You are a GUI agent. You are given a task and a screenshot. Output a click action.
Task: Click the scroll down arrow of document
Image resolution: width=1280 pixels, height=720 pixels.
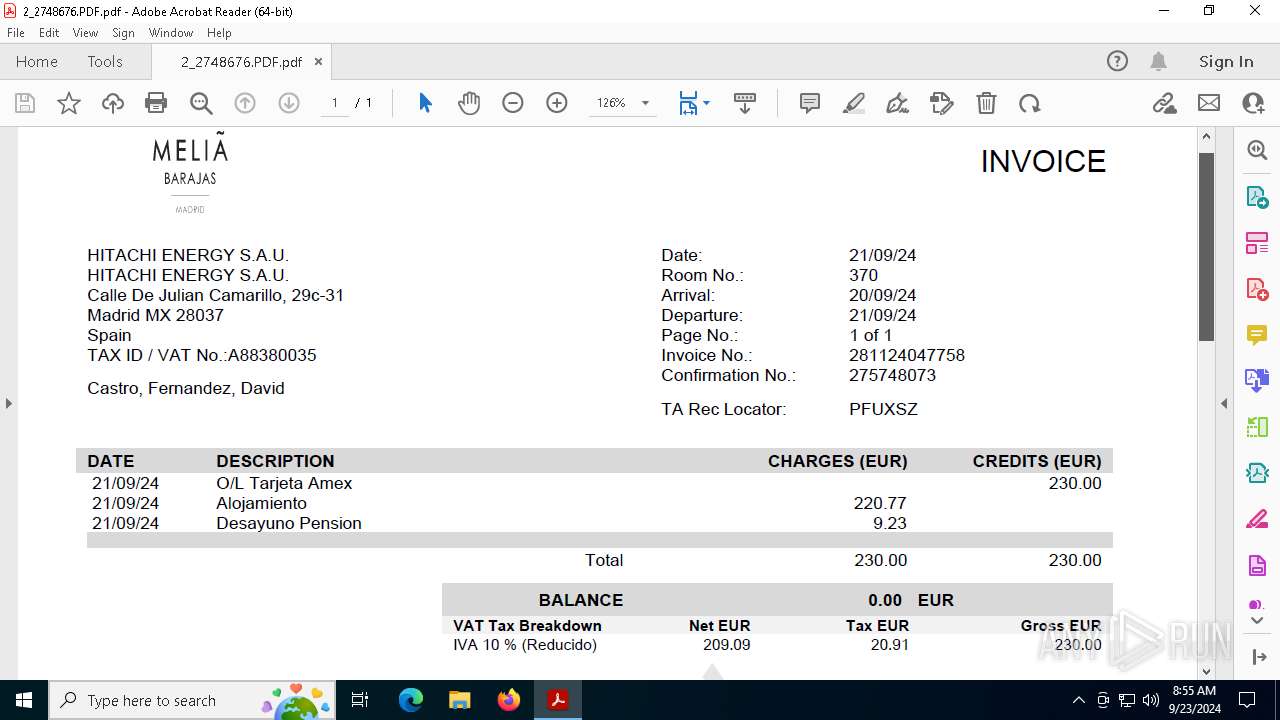[x=1206, y=672]
